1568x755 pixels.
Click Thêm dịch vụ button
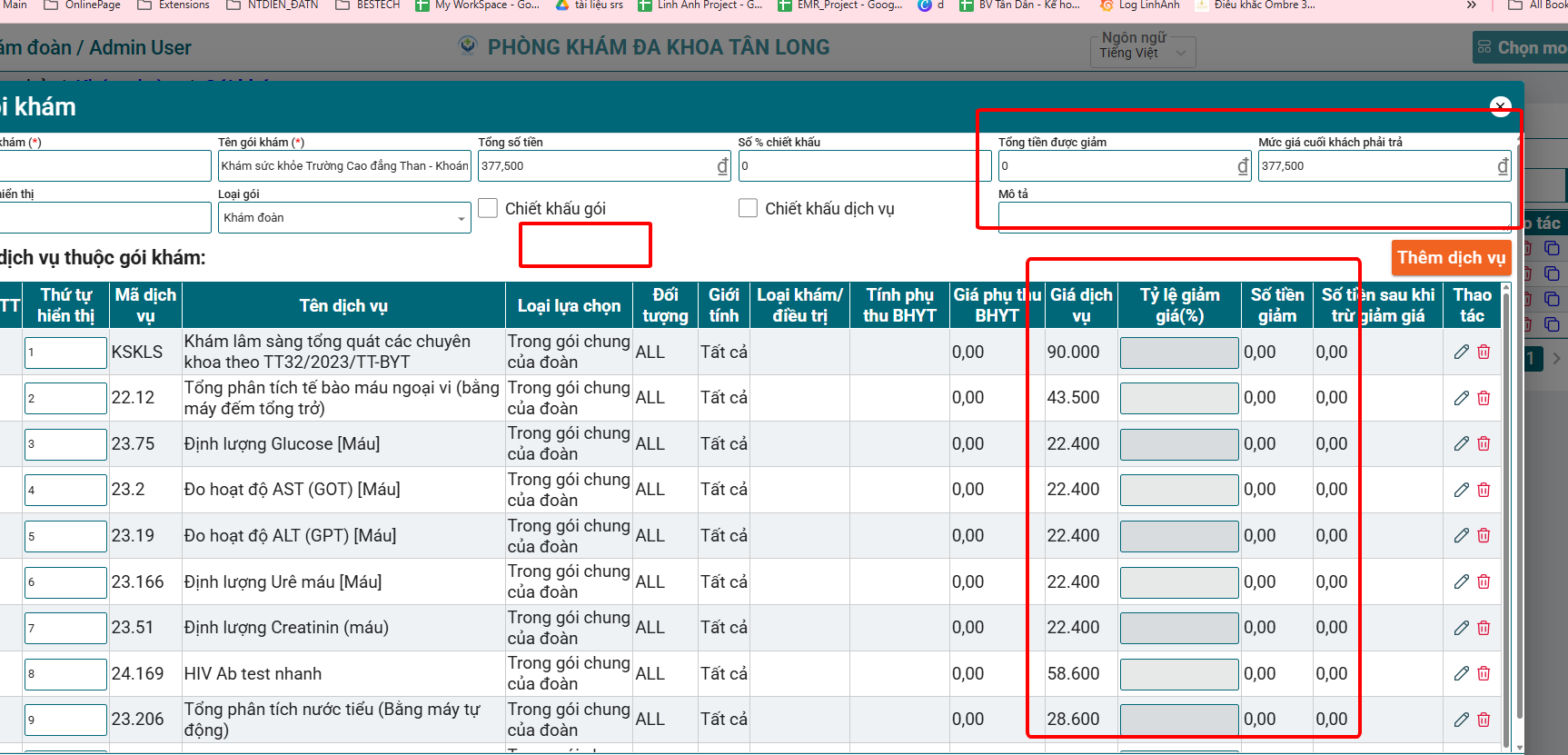tap(1451, 258)
